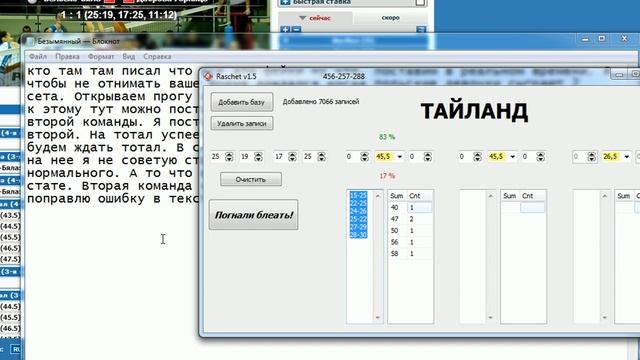Open the 26,5 dropdown in Raschet
The width and height of the screenshot is (640, 360).
click(x=627, y=157)
